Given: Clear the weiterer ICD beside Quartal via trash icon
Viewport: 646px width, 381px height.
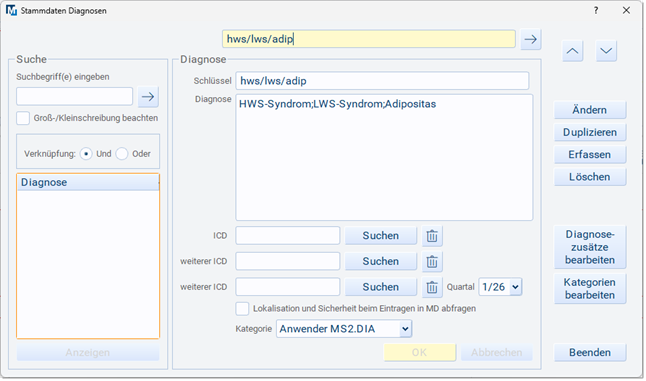Looking at the screenshot, I should pos(432,287).
